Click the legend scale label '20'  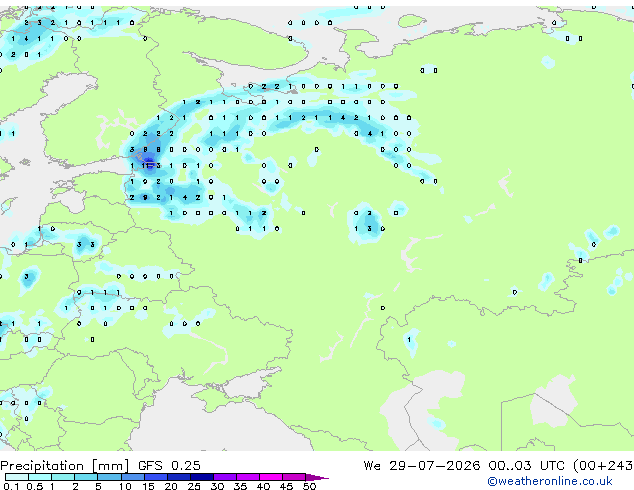(x=171, y=486)
